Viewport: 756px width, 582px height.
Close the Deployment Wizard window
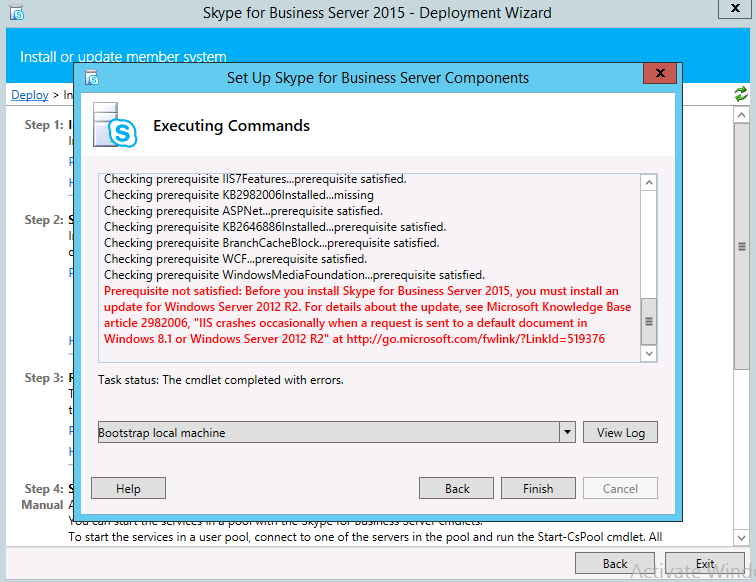coord(735,8)
